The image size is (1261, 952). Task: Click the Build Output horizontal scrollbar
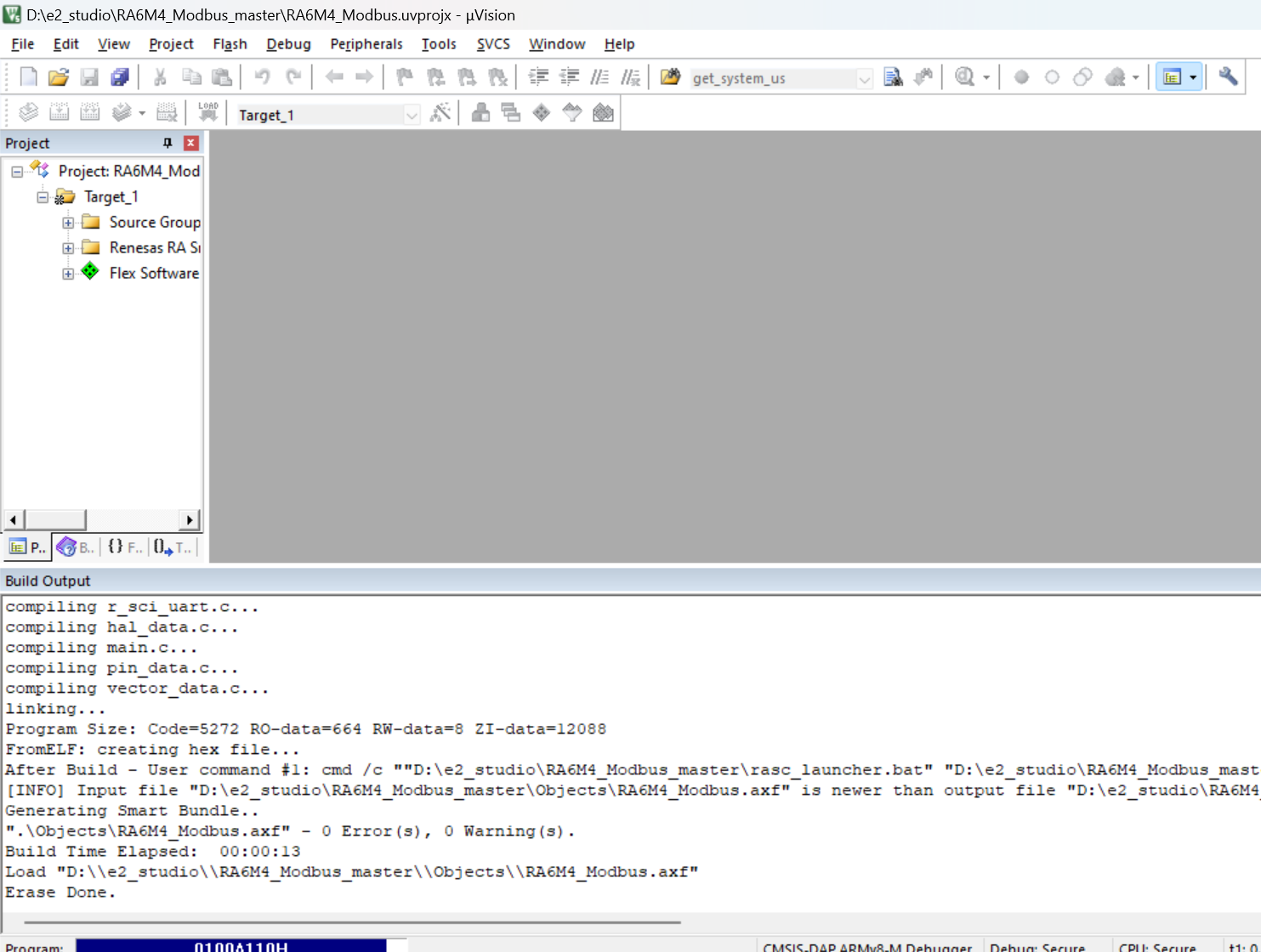[352, 921]
